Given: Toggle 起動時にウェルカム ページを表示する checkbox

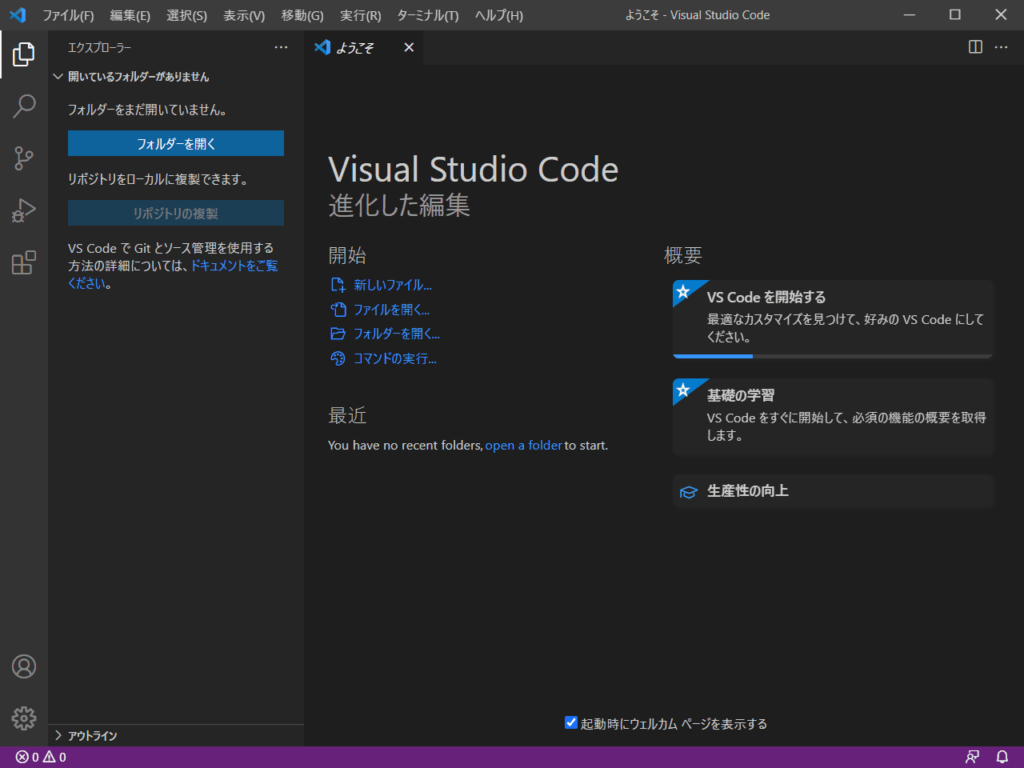Looking at the screenshot, I should (x=571, y=723).
